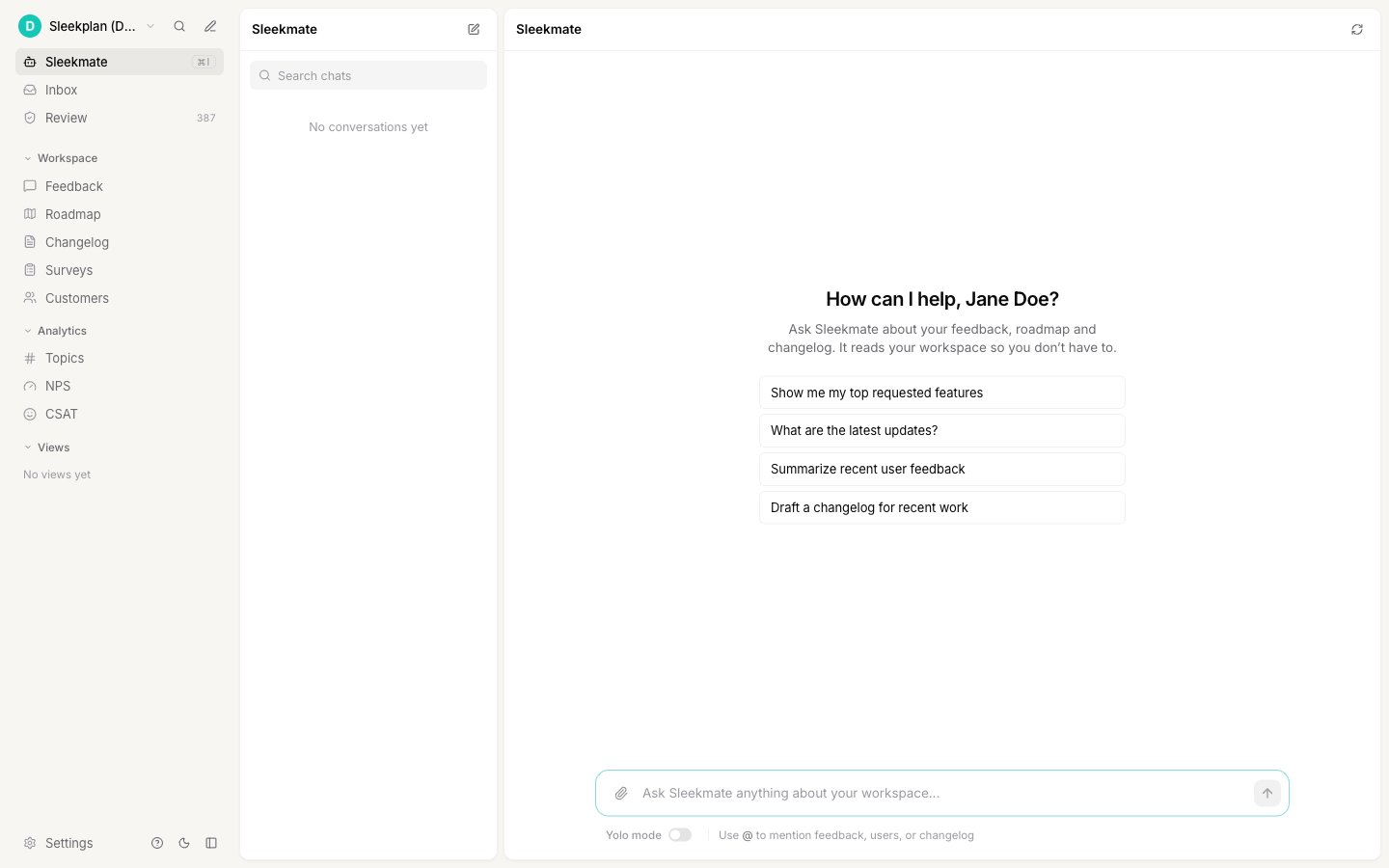The height and width of the screenshot is (868, 1389).
Task: Refresh the Sleekmate conversation
Action: [1357, 29]
